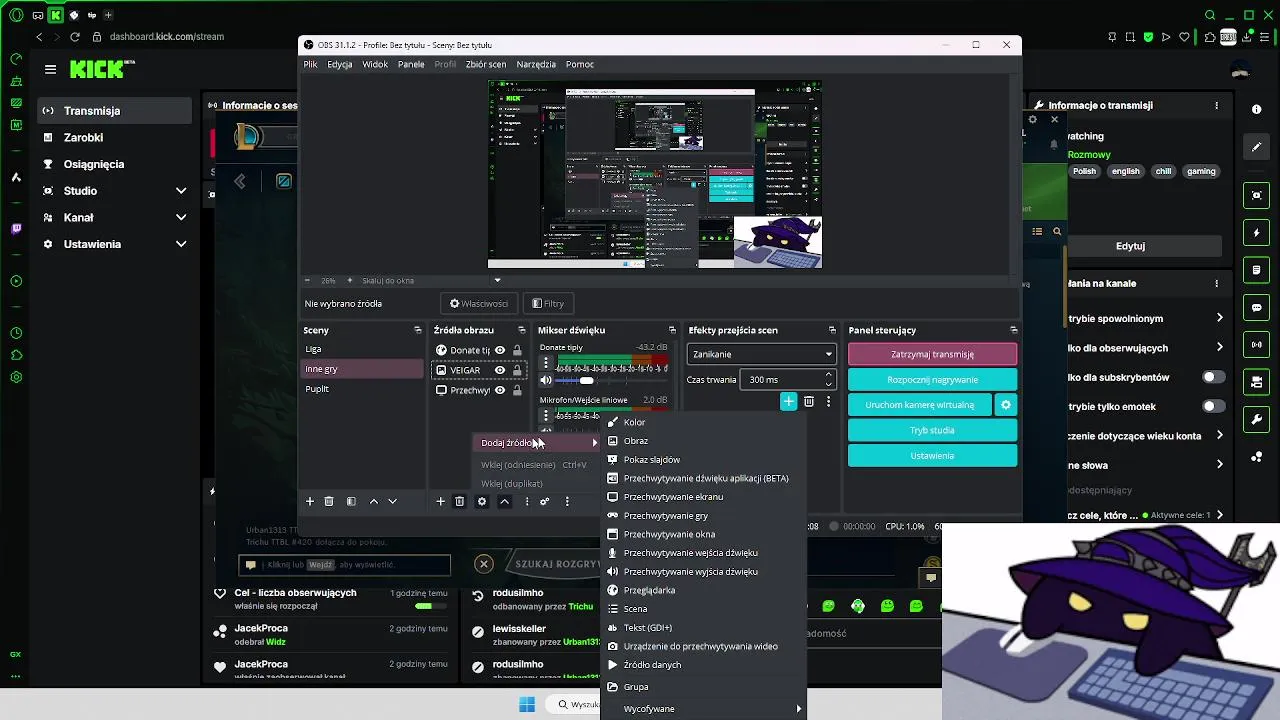Expand the Kanał sidebar section

click(x=181, y=217)
